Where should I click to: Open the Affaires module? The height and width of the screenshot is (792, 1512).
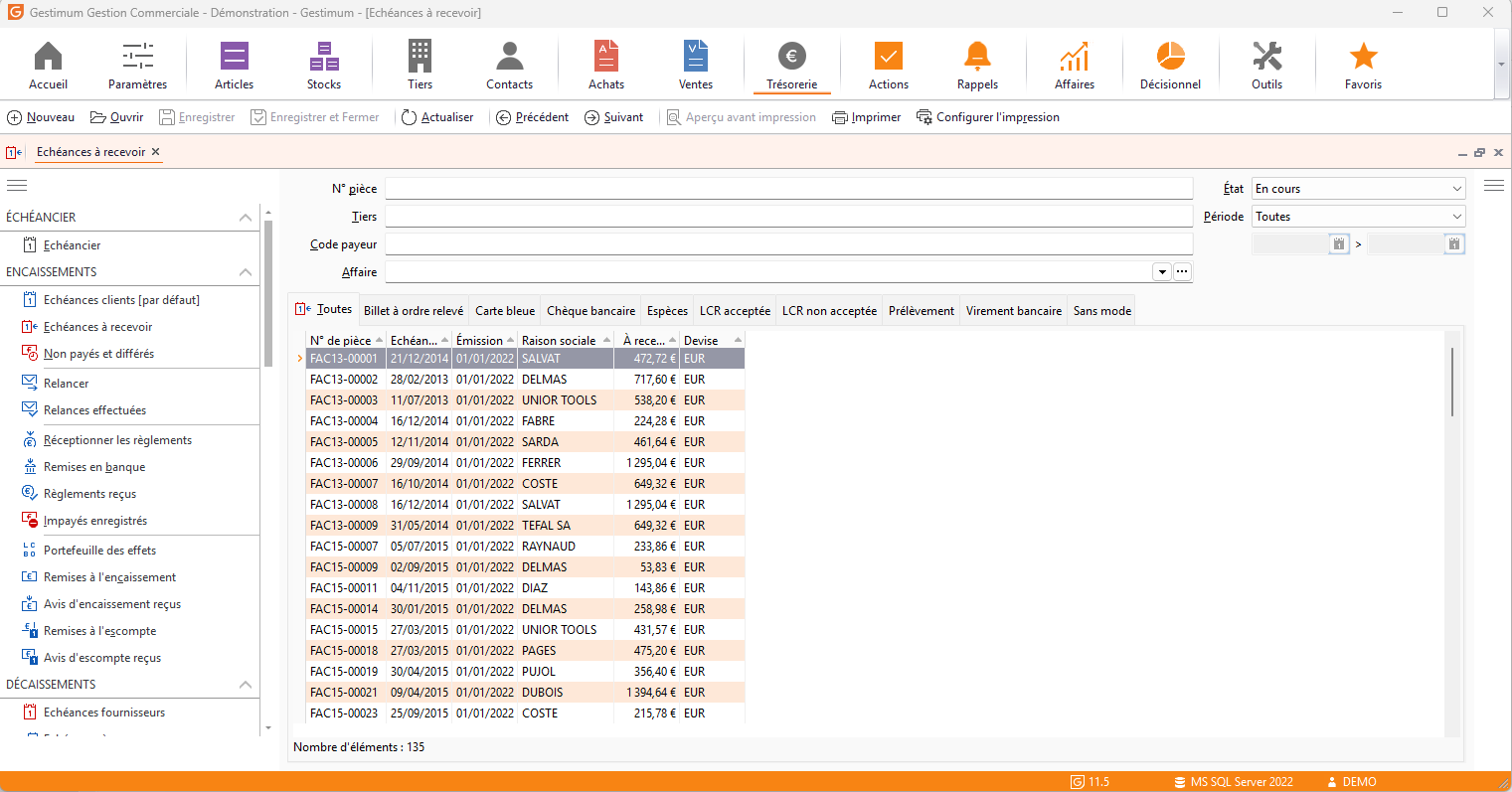point(1075,66)
